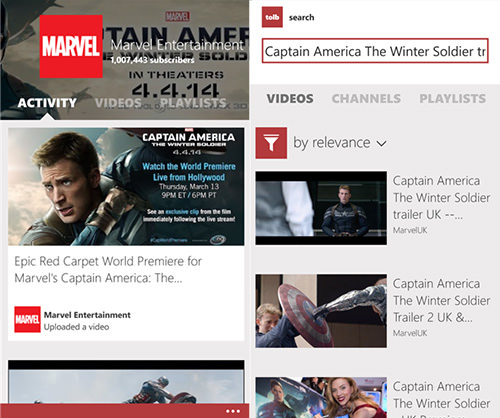Screen dimensions: 500x418
Task: Open thumbnail for 'trailer UK' result
Action: 321,208
